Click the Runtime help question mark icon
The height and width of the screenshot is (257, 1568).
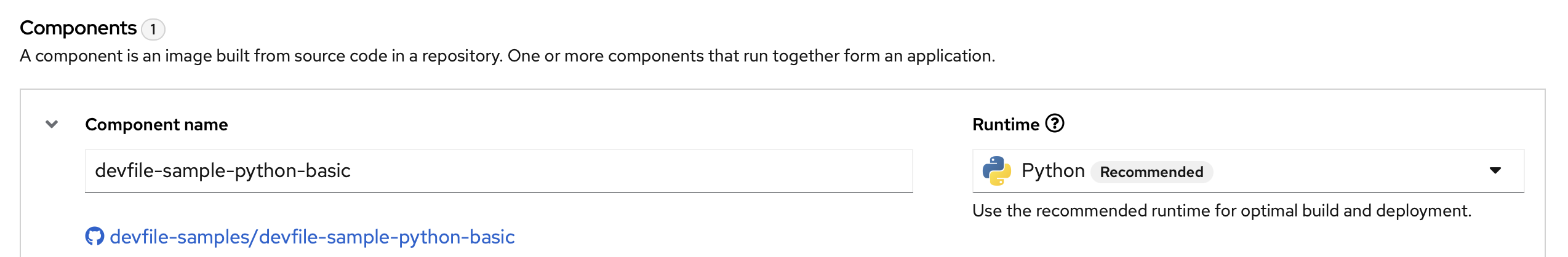(1055, 124)
